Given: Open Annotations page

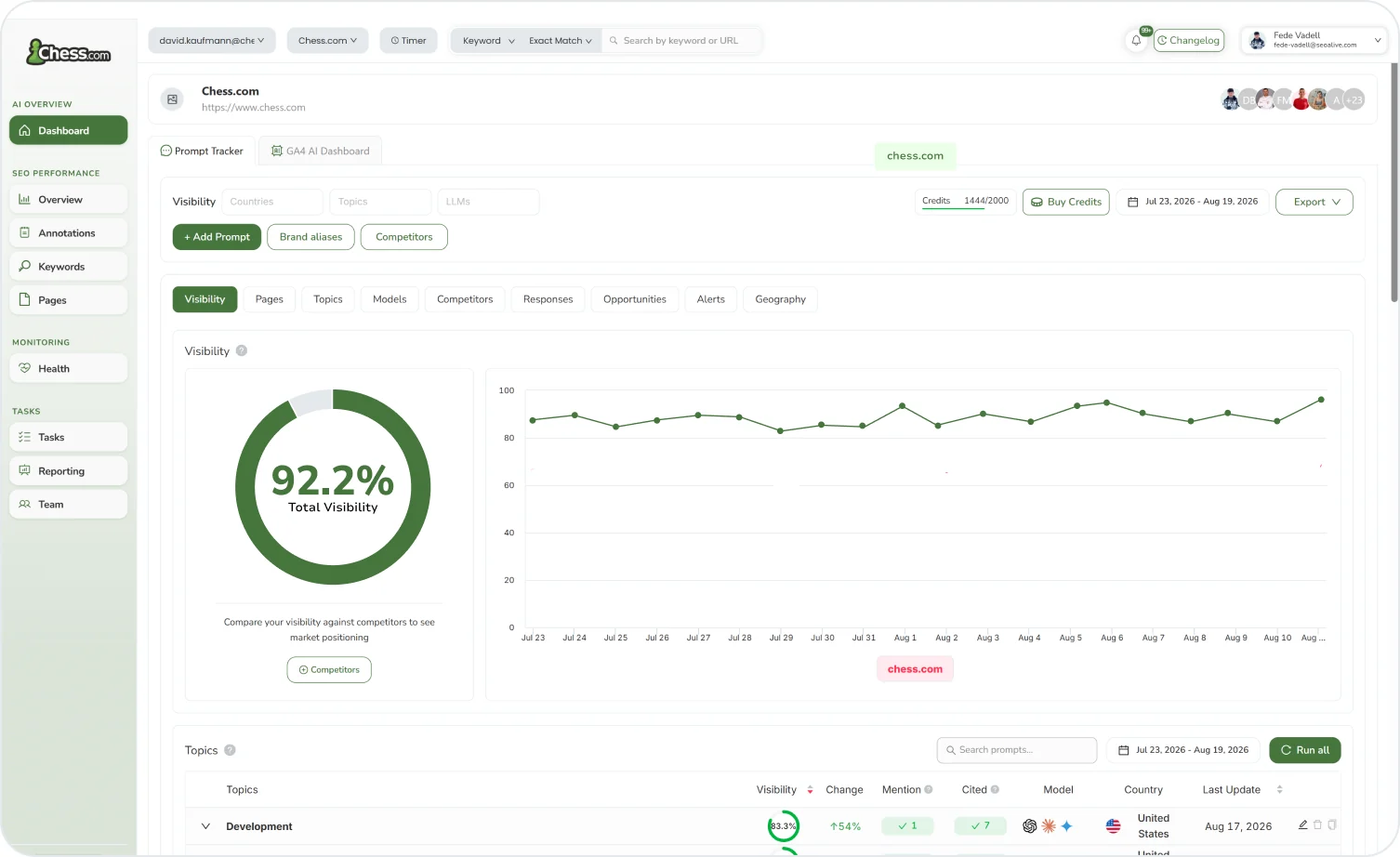Looking at the screenshot, I should pyautogui.click(x=69, y=233).
